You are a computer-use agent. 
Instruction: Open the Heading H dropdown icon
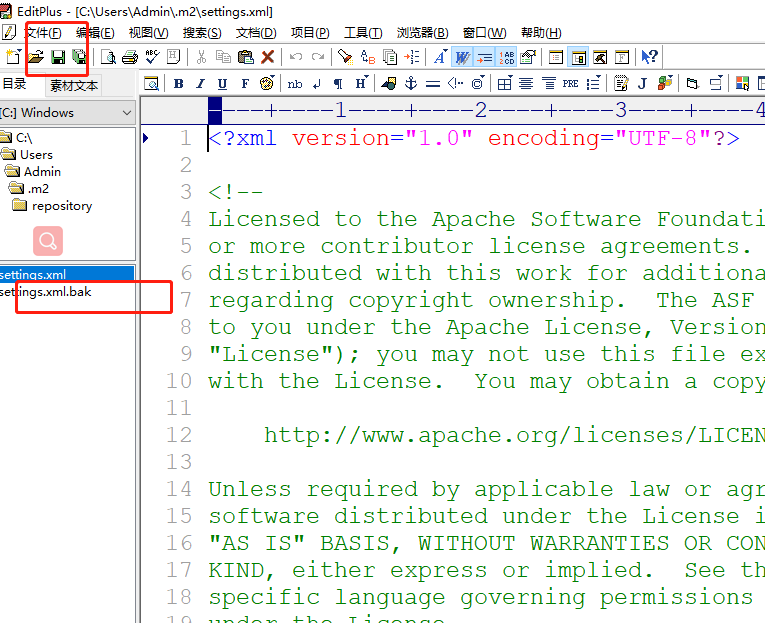pos(362,83)
